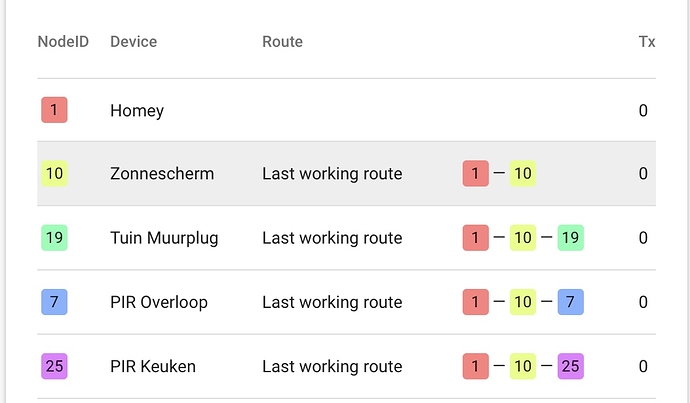The image size is (690, 403).
Task: Click green 19 badge in Tuin Muurplug route
Action: click(x=571, y=238)
